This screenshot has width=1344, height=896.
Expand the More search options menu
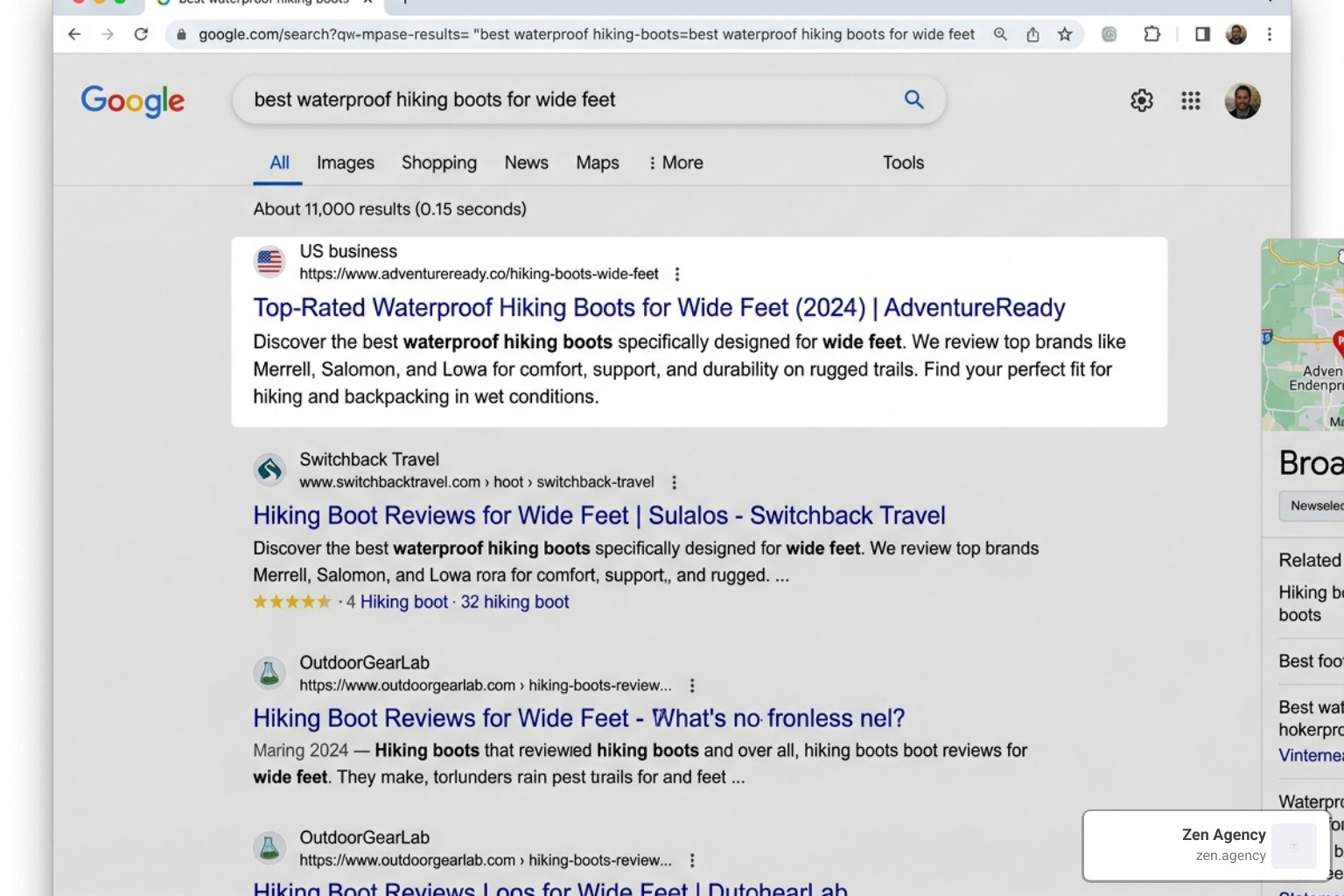675,163
